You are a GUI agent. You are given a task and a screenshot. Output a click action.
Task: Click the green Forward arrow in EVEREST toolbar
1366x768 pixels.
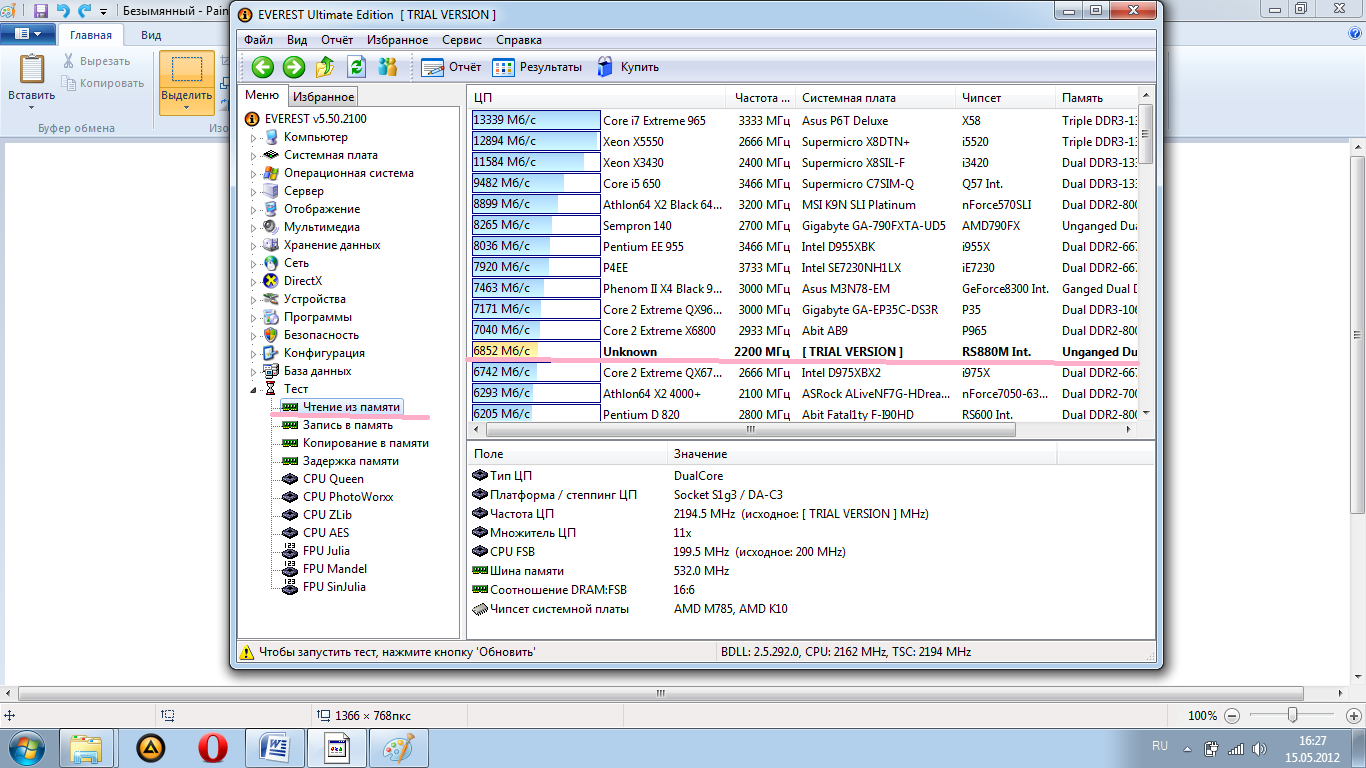(x=293, y=67)
